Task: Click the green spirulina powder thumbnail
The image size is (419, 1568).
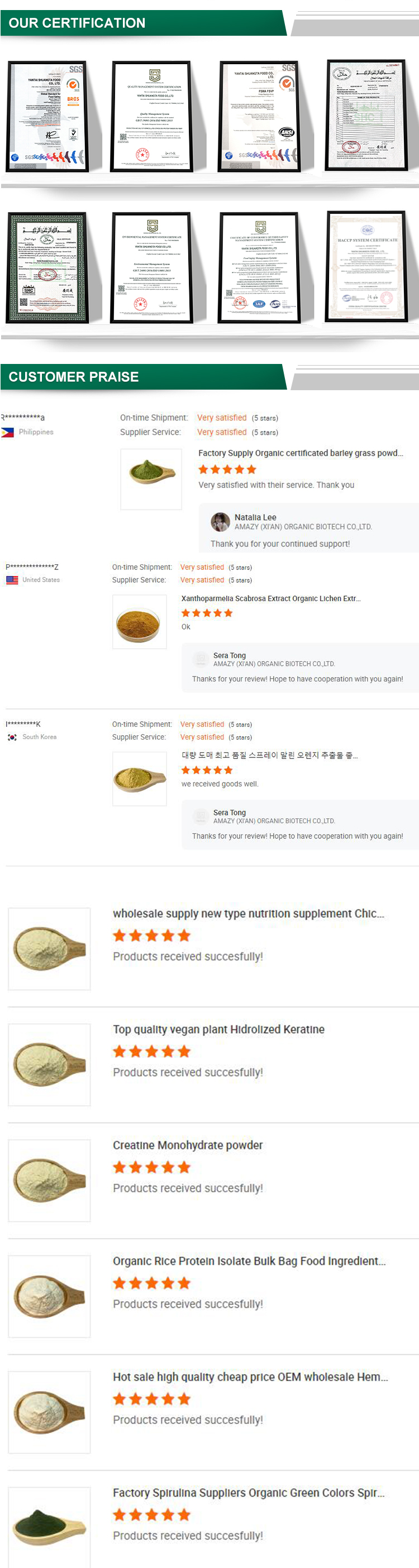Action: [x=49, y=1526]
